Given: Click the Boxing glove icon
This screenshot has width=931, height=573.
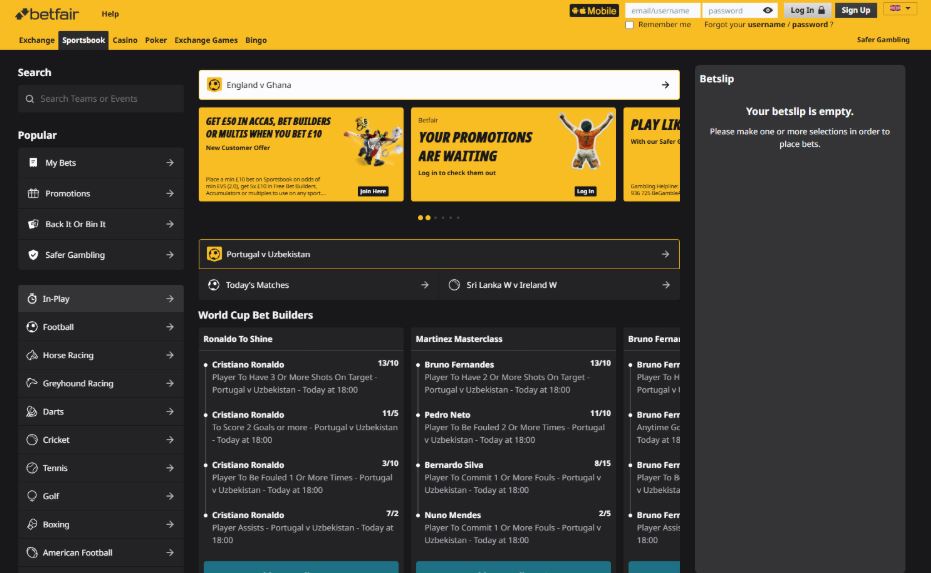Looking at the screenshot, I should (x=32, y=524).
